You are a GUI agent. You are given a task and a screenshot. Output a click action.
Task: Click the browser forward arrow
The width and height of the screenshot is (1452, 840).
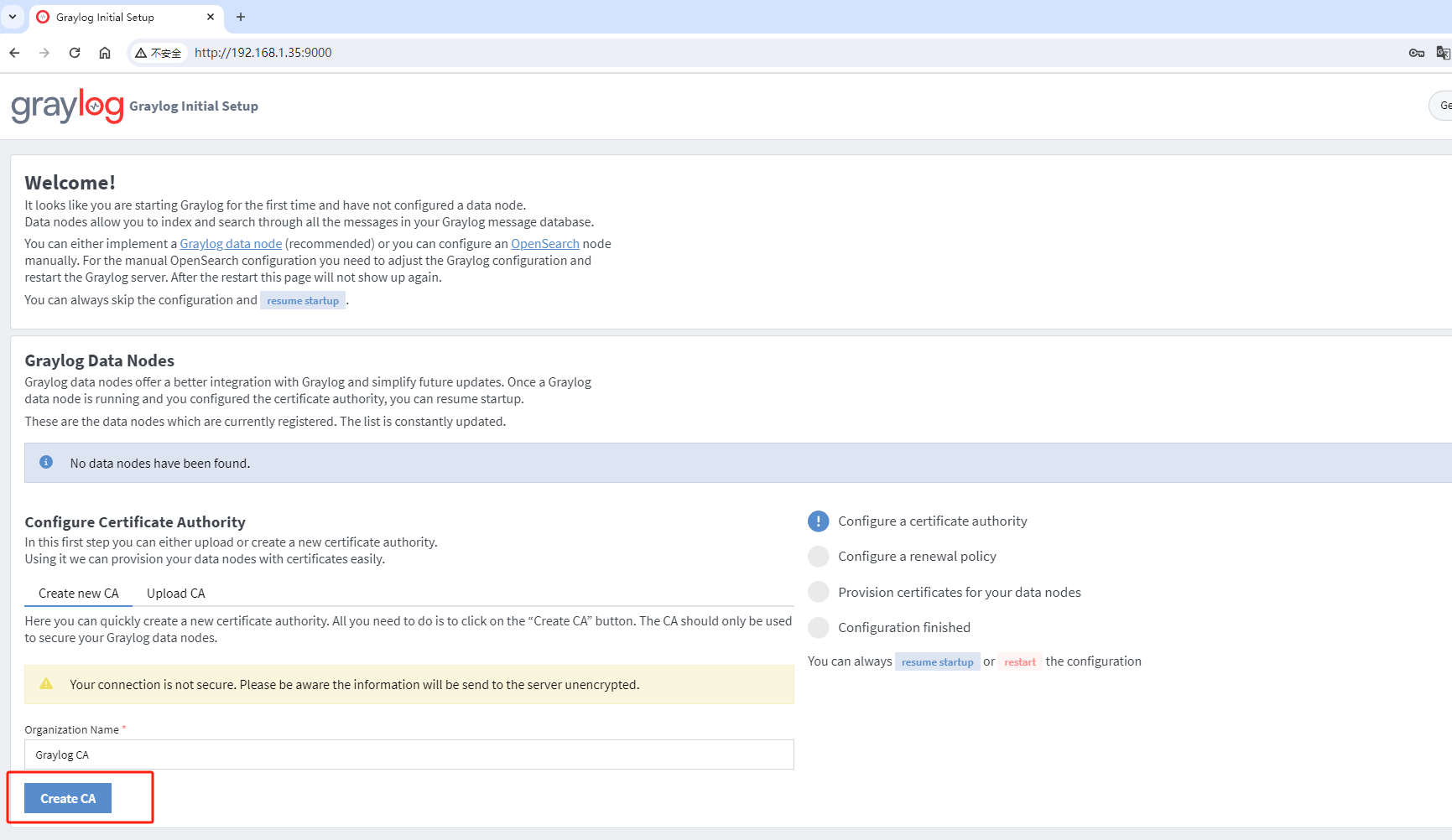(44, 53)
